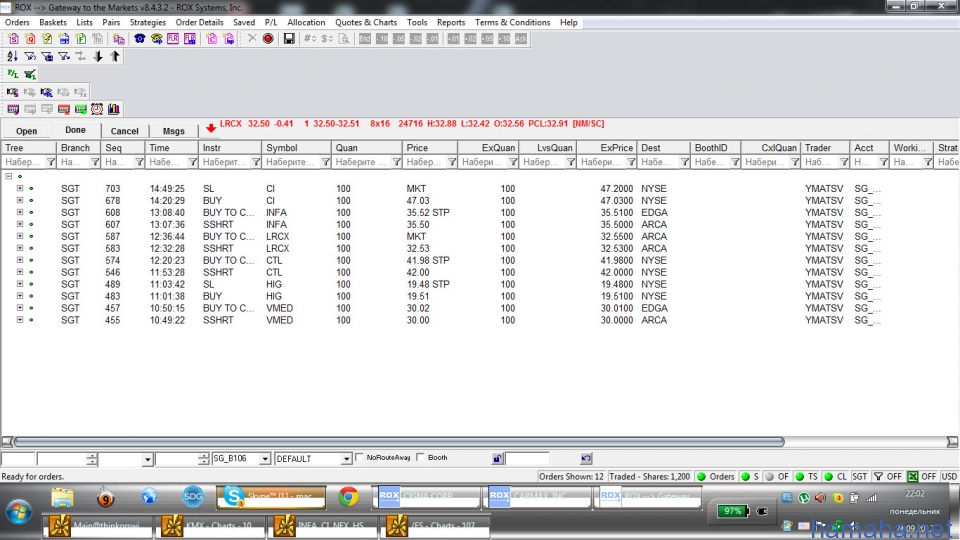
Task: Toggle the Excel export OFF indicator
Action: coord(922,476)
